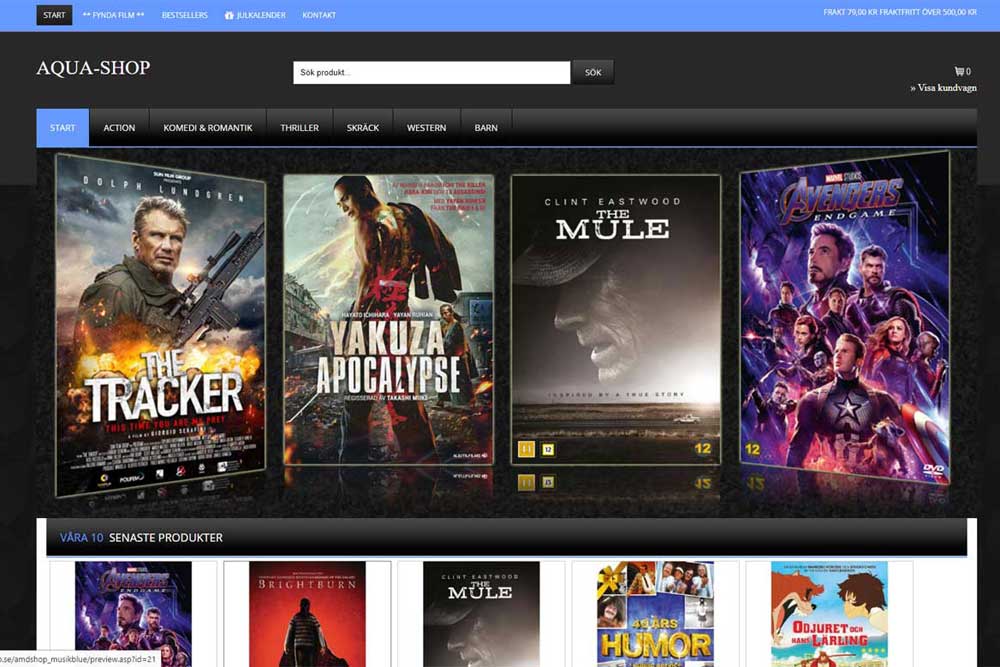Select the Action category tab
Image resolution: width=1000 pixels, height=667 pixels.
pos(119,128)
